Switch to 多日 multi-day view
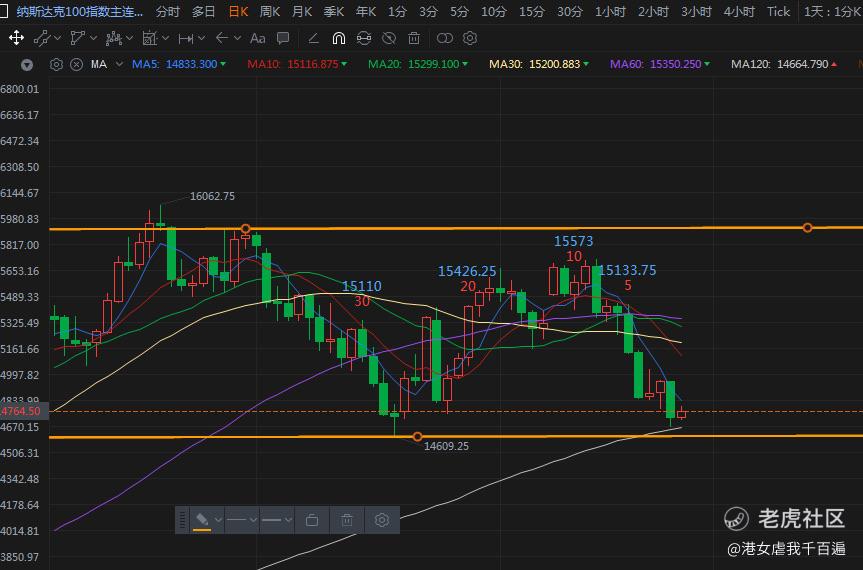This screenshot has width=863, height=570. pyautogui.click(x=204, y=12)
